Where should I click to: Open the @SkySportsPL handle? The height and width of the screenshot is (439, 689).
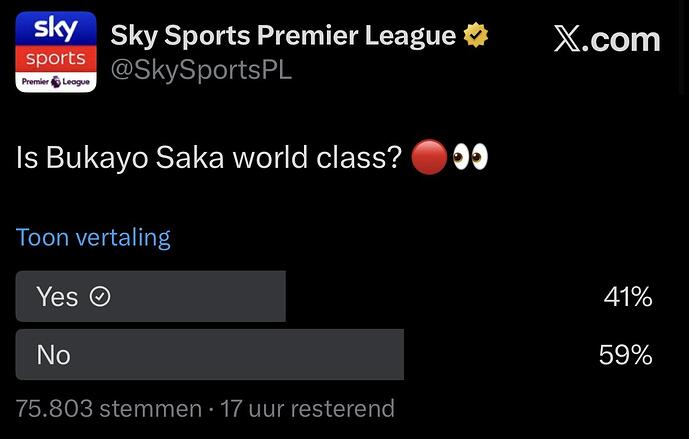point(201,71)
